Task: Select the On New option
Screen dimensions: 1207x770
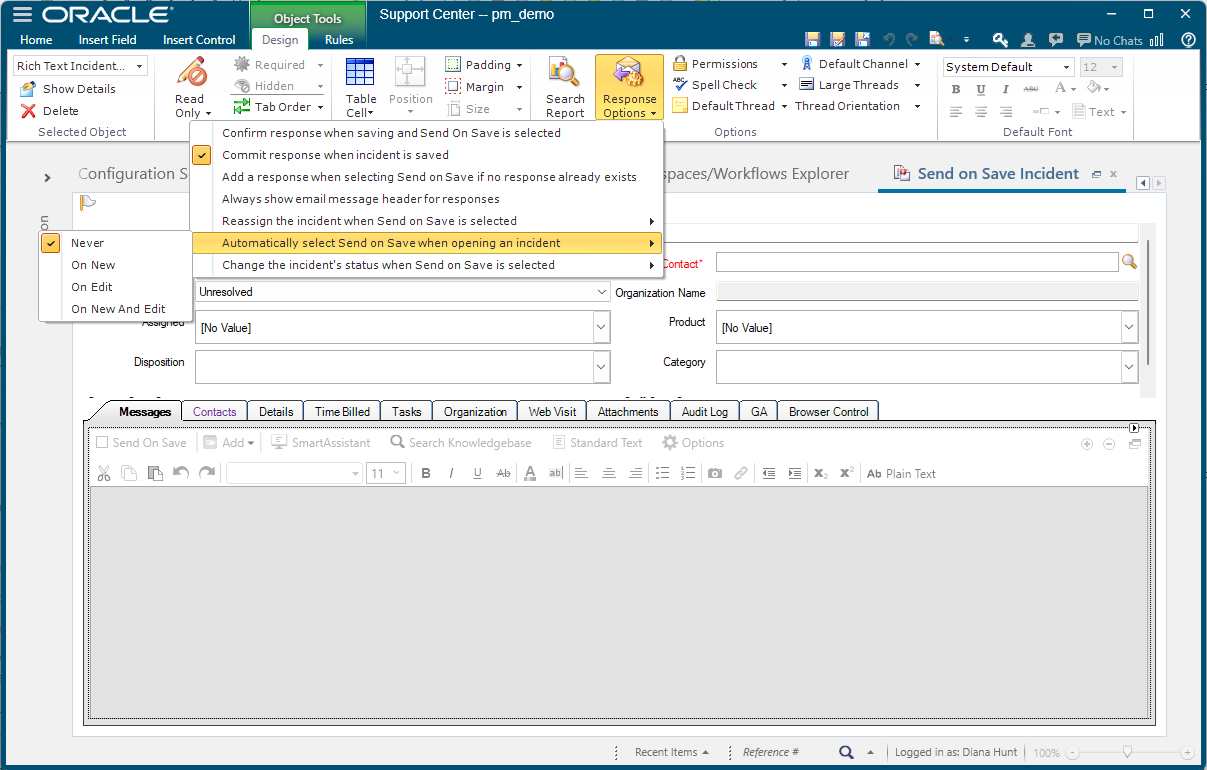Action: [115, 265]
